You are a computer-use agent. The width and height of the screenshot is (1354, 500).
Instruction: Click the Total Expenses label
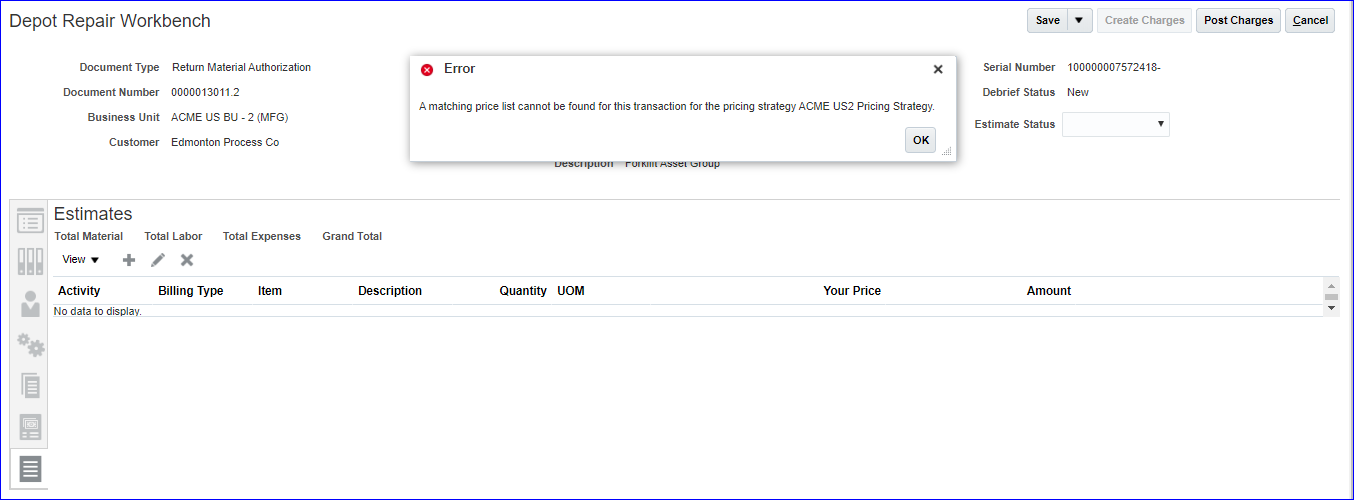pos(262,236)
